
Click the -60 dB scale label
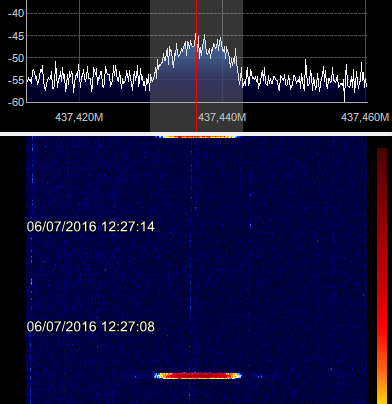[16, 102]
